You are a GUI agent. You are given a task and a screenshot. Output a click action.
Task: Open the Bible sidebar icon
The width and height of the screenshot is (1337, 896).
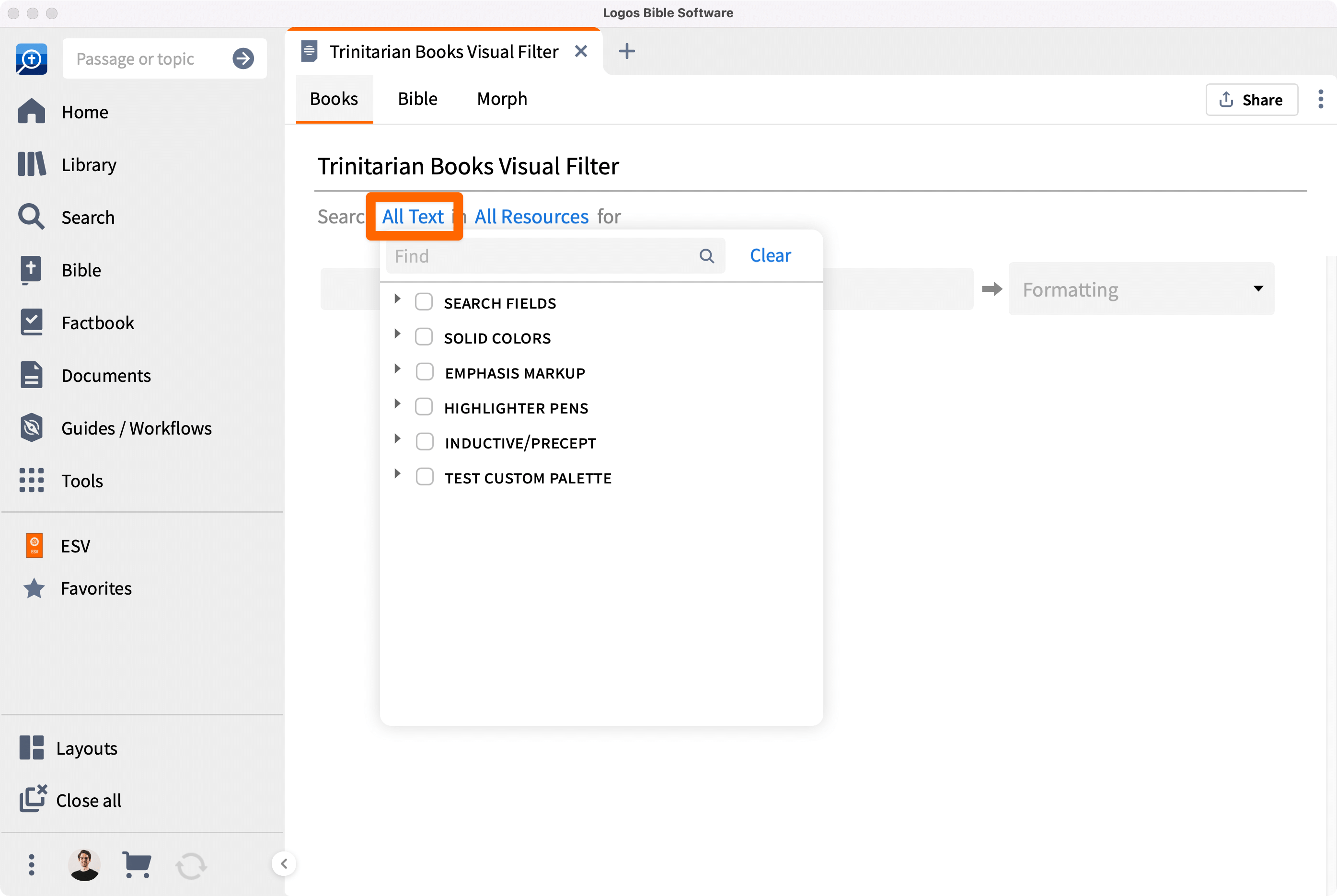(x=32, y=270)
